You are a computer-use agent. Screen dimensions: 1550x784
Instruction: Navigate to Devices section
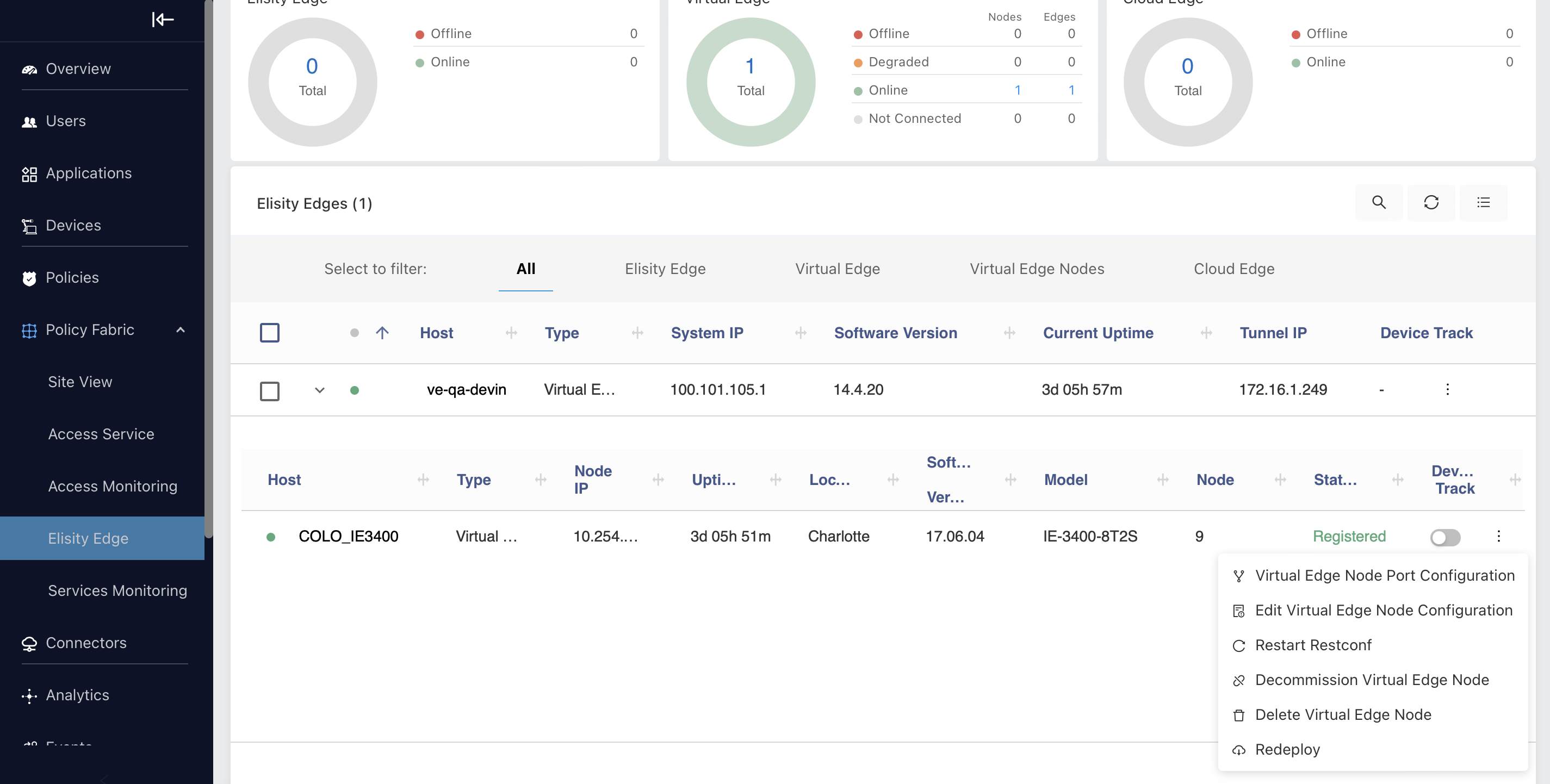point(73,225)
